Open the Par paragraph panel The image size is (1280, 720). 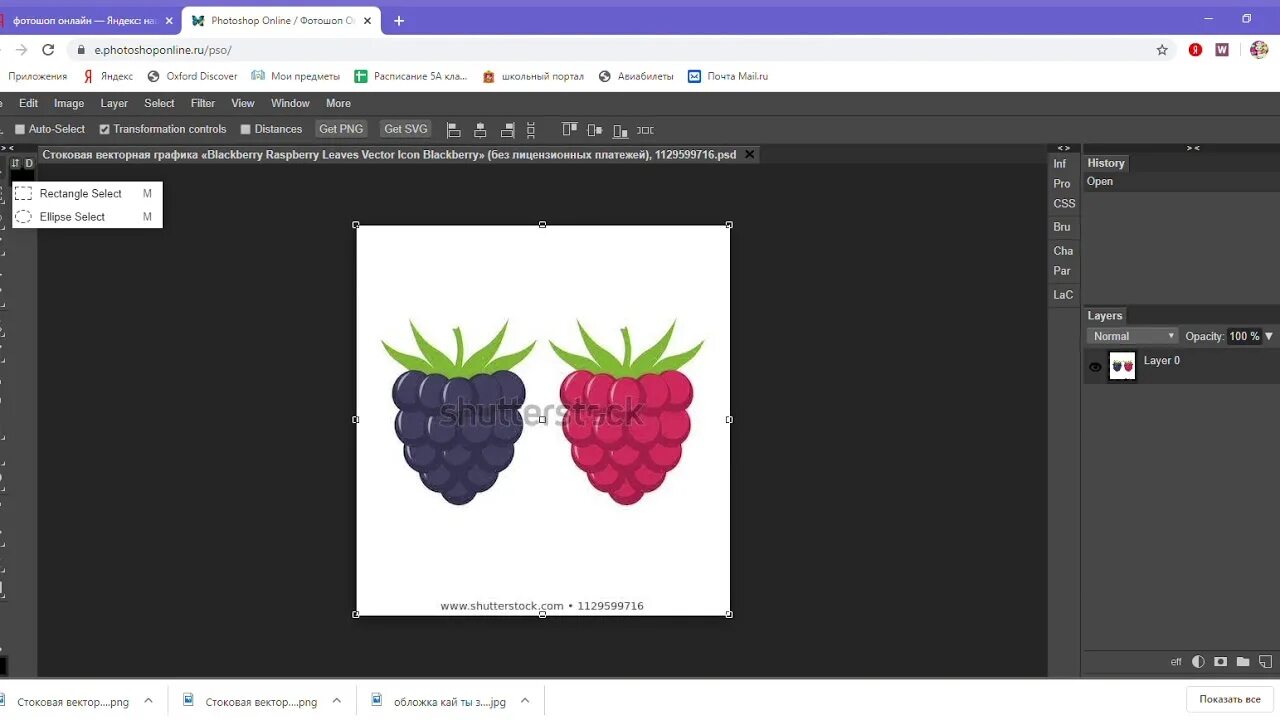coord(1062,271)
